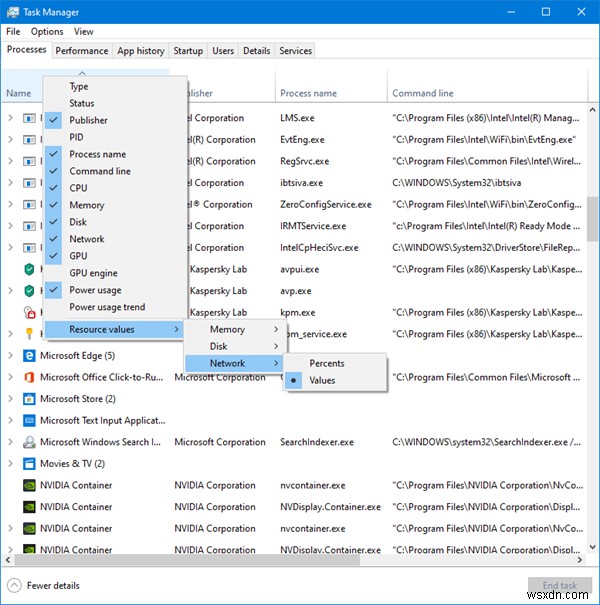Viewport: 600px width, 605px height.
Task: Uncheck Publisher column in context menu
Action: pyautogui.click(x=115, y=120)
